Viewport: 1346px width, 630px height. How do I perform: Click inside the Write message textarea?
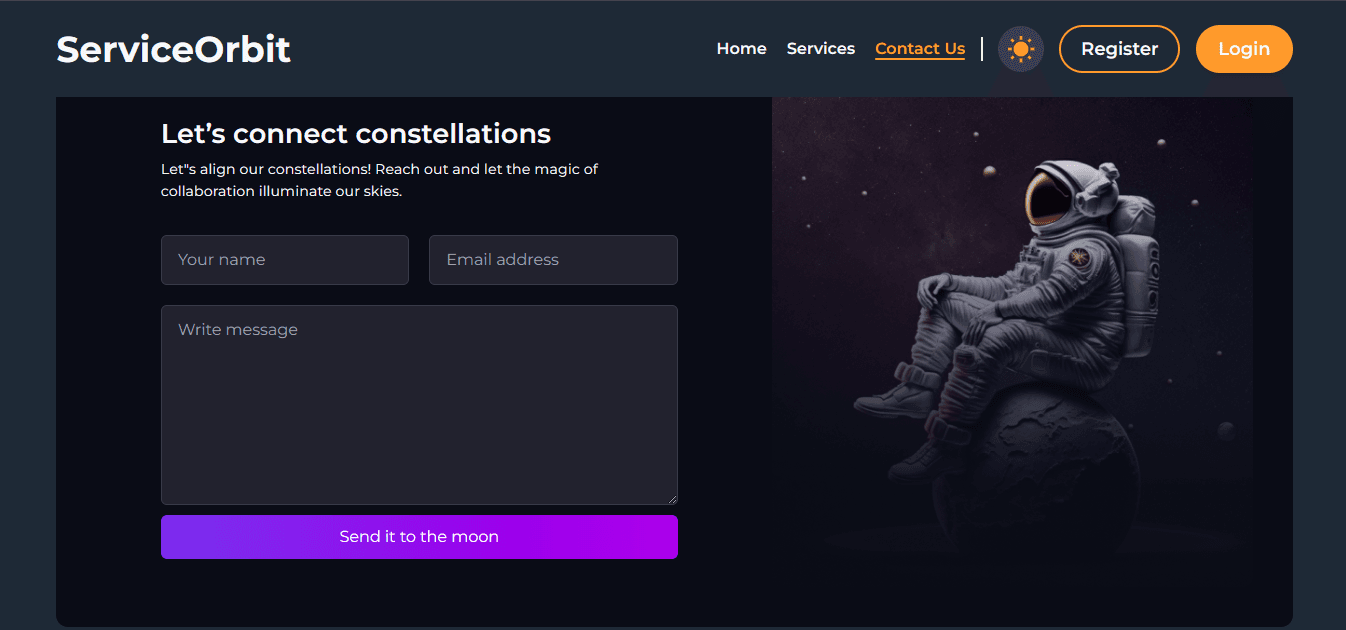(419, 405)
